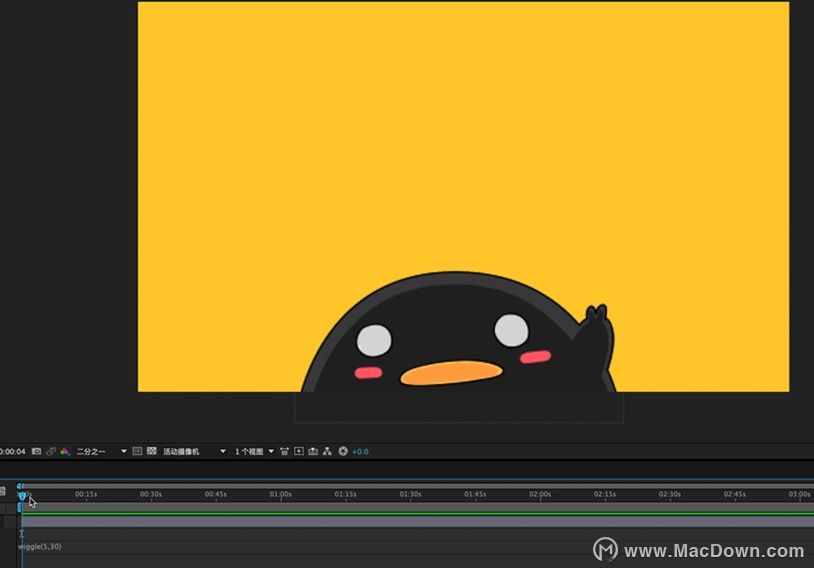The width and height of the screenshot is (814, 568).
Task: Click the penguin's orange beak
Action: (x=451, y=373)
